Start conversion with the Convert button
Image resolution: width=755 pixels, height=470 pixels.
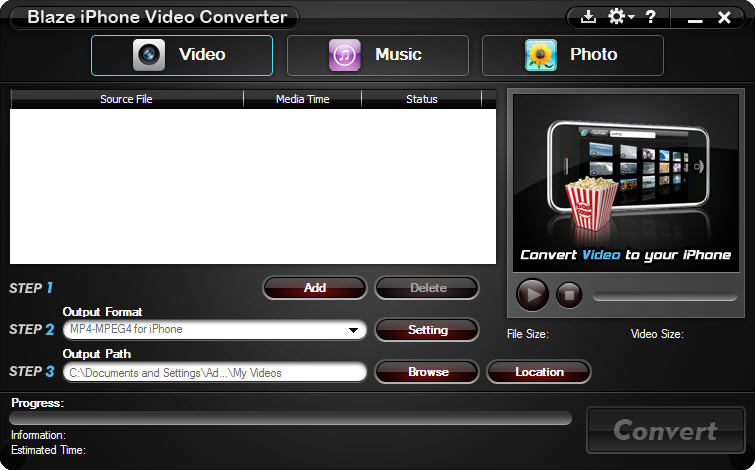(665, 431)
